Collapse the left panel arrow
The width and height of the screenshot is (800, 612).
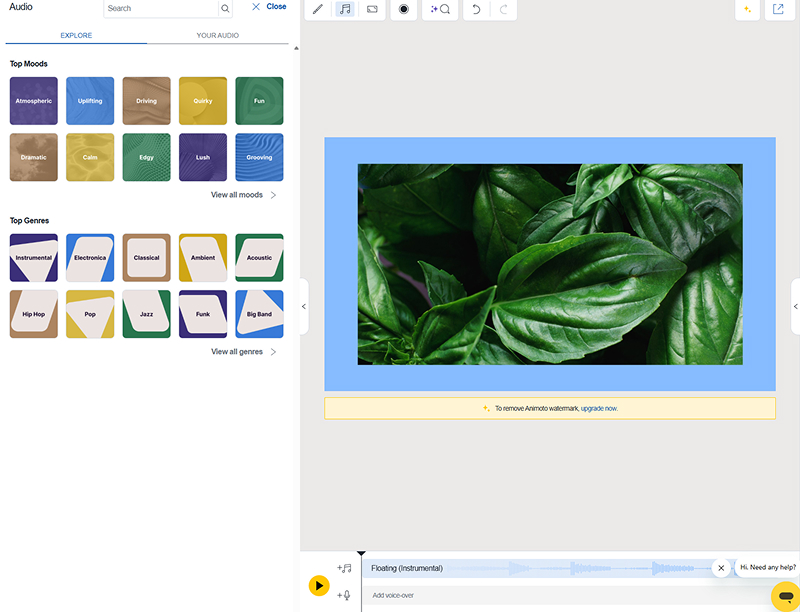pos(304,307)
